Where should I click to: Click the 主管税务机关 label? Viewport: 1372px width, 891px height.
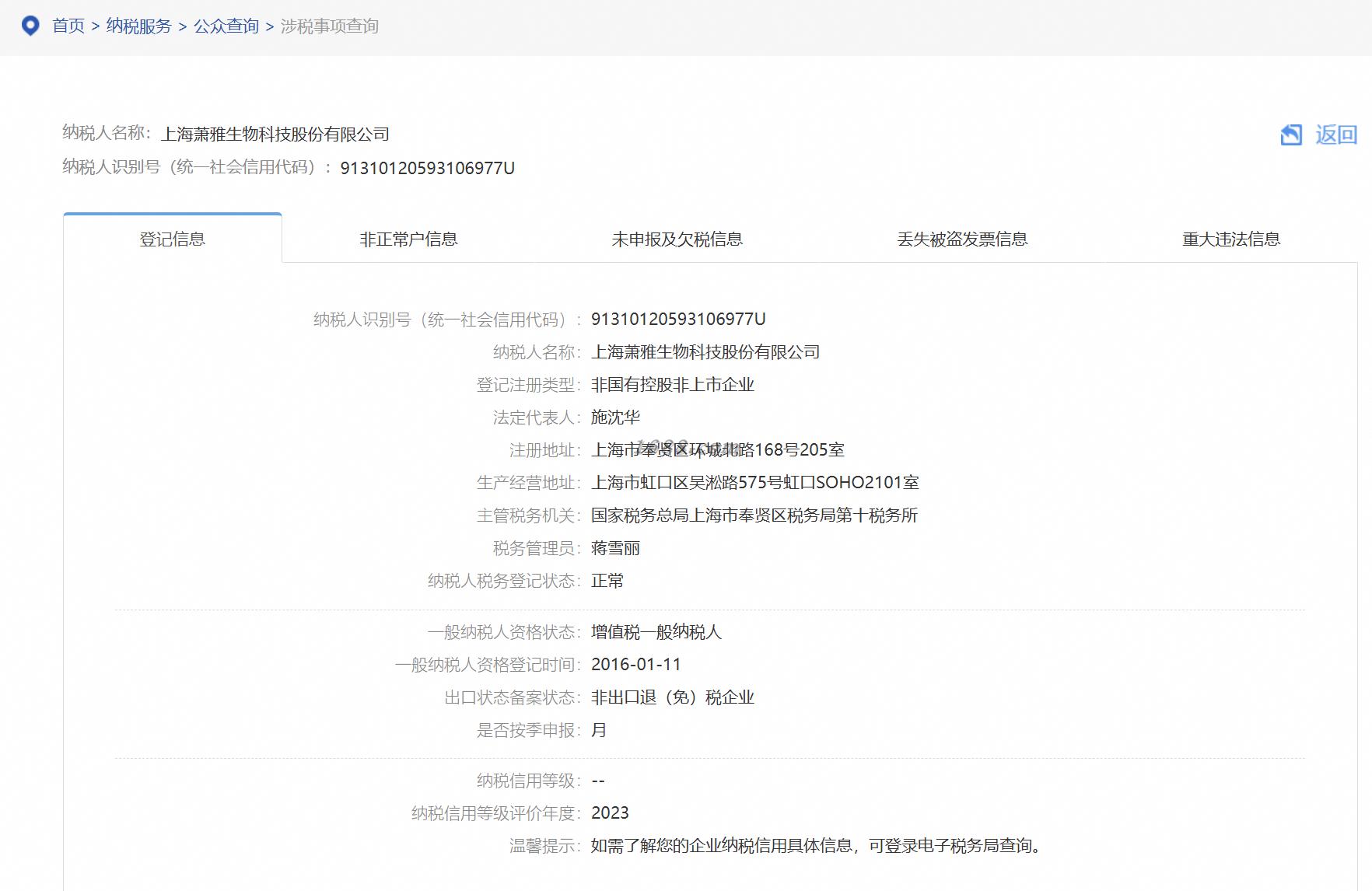528,515
